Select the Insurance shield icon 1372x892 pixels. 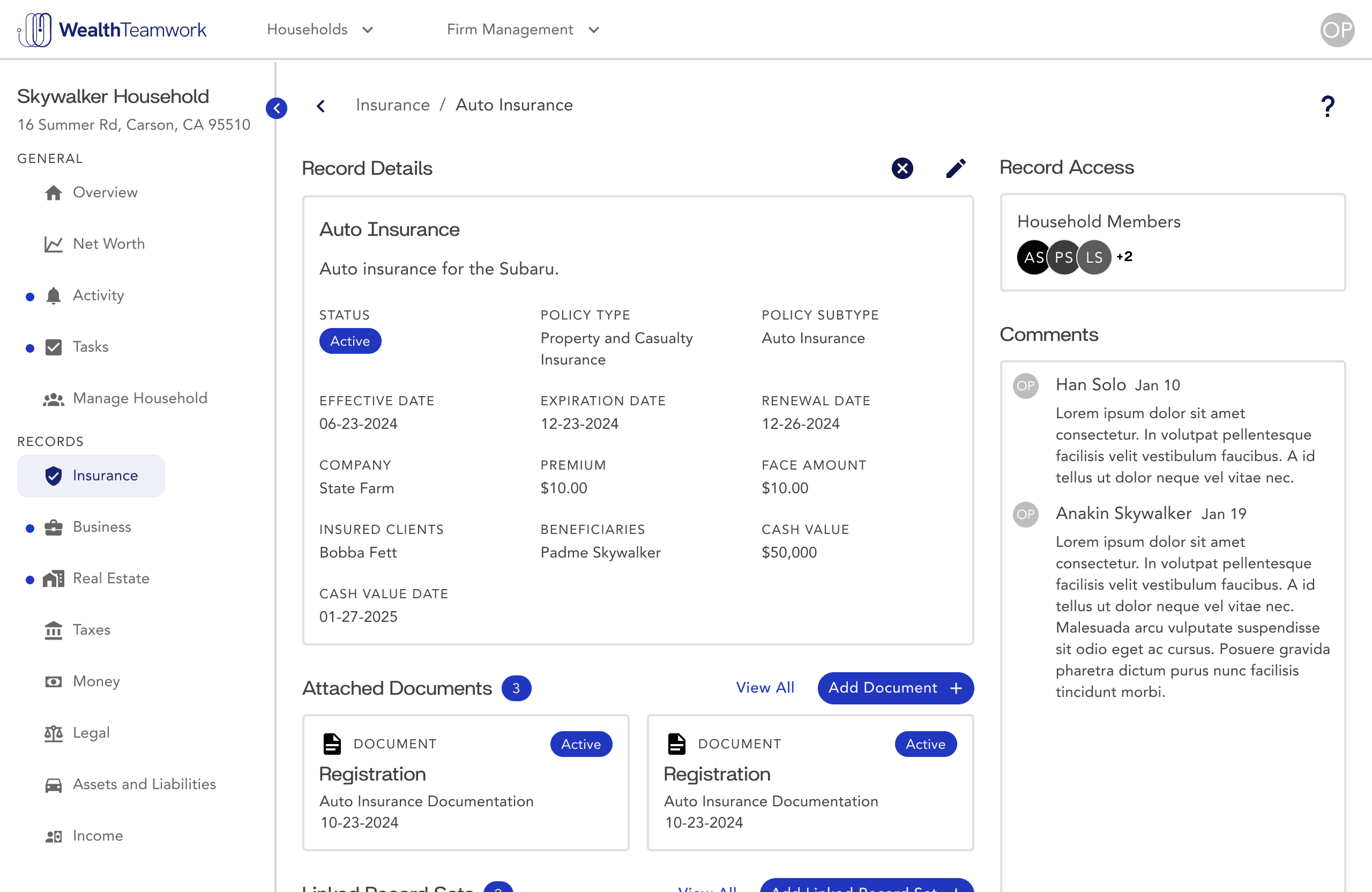[54, 475]
